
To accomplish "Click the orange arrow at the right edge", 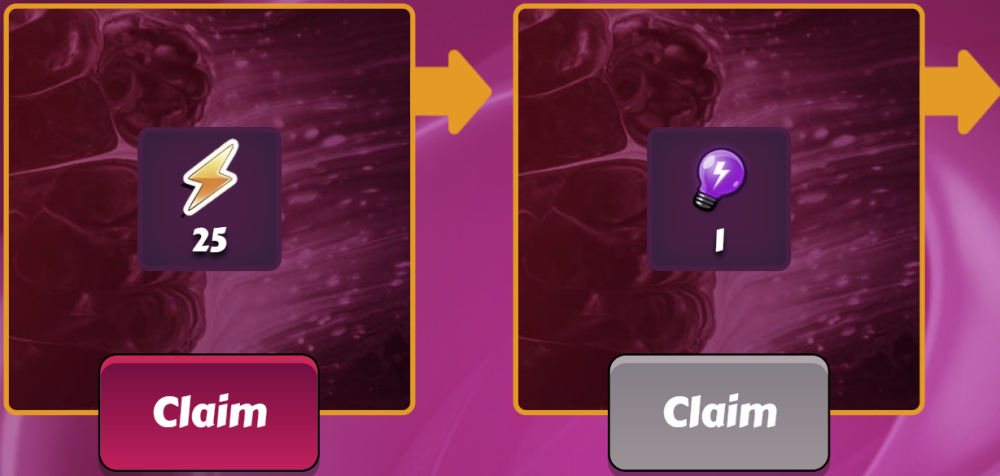I will click(x=962, y=92).
